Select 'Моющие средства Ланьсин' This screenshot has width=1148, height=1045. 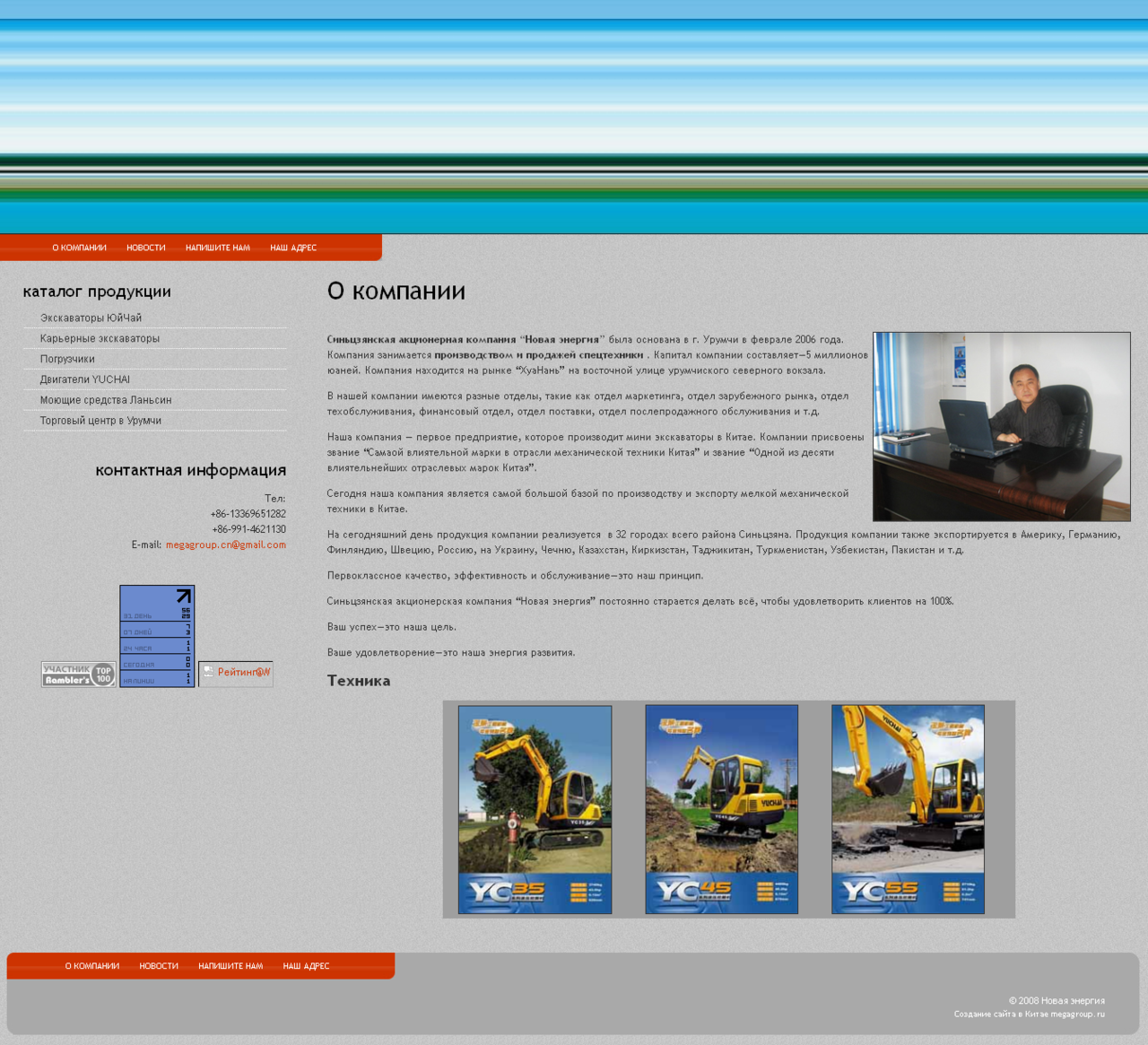(106, 400)
